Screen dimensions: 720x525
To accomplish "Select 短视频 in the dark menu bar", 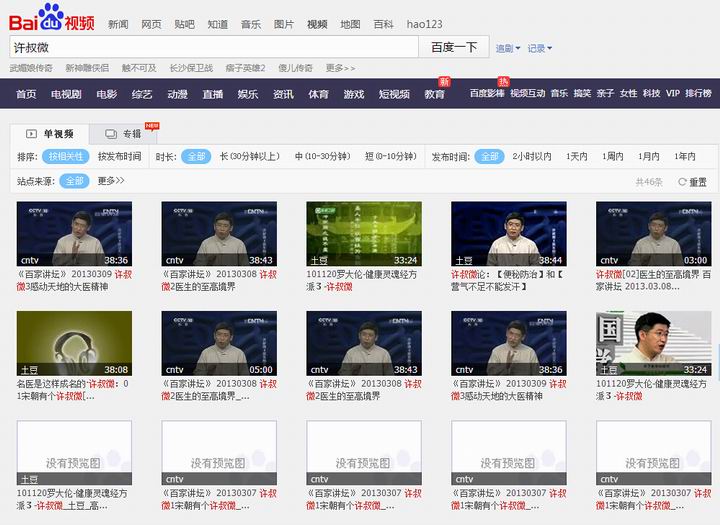I will tap(394, 94).
